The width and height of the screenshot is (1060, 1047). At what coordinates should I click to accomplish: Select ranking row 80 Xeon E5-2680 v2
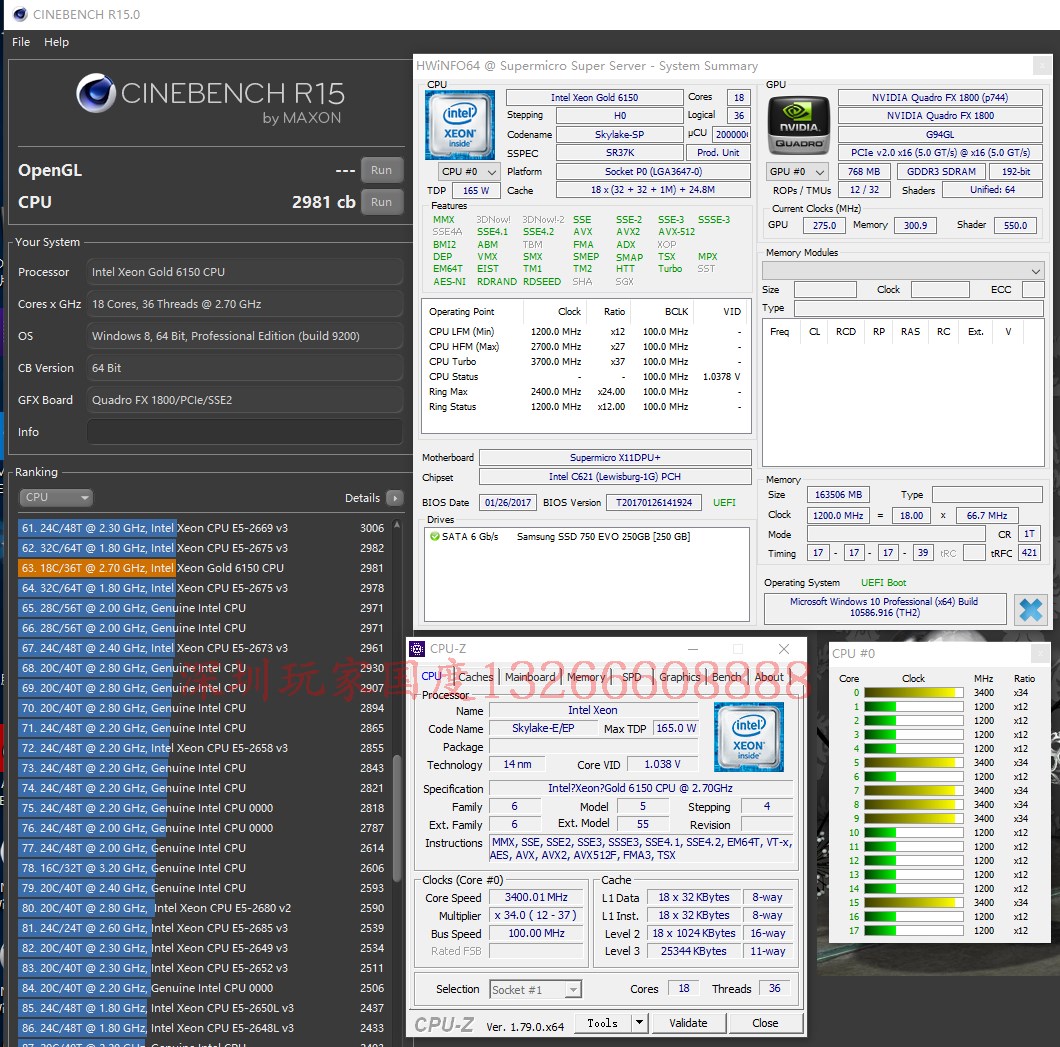click(x=203, y=908)
